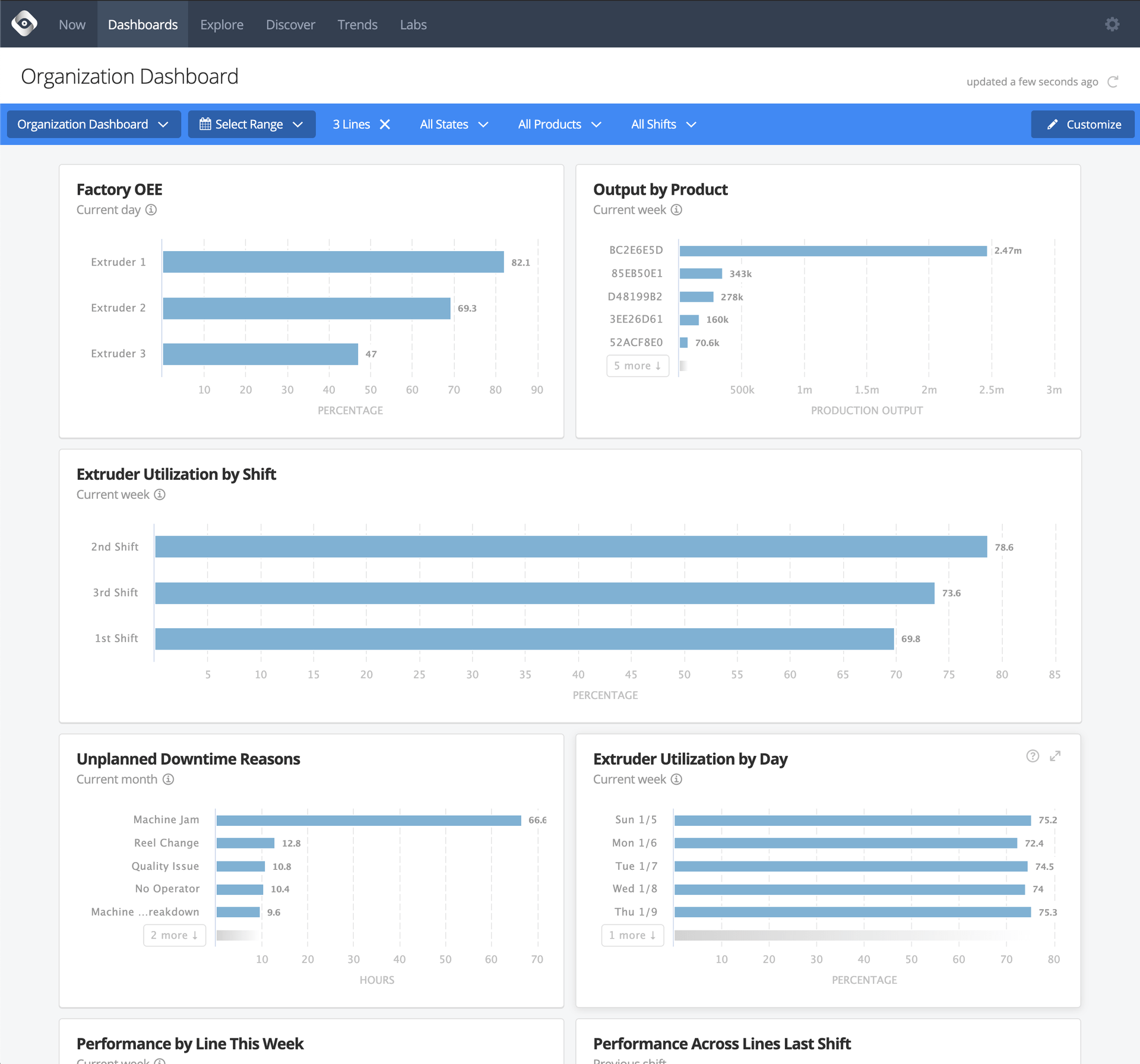Open the All Products filter dropdown
The height and width of the screenshot is (1064, 1140).
pyautogui.click(x=559, y=124)
